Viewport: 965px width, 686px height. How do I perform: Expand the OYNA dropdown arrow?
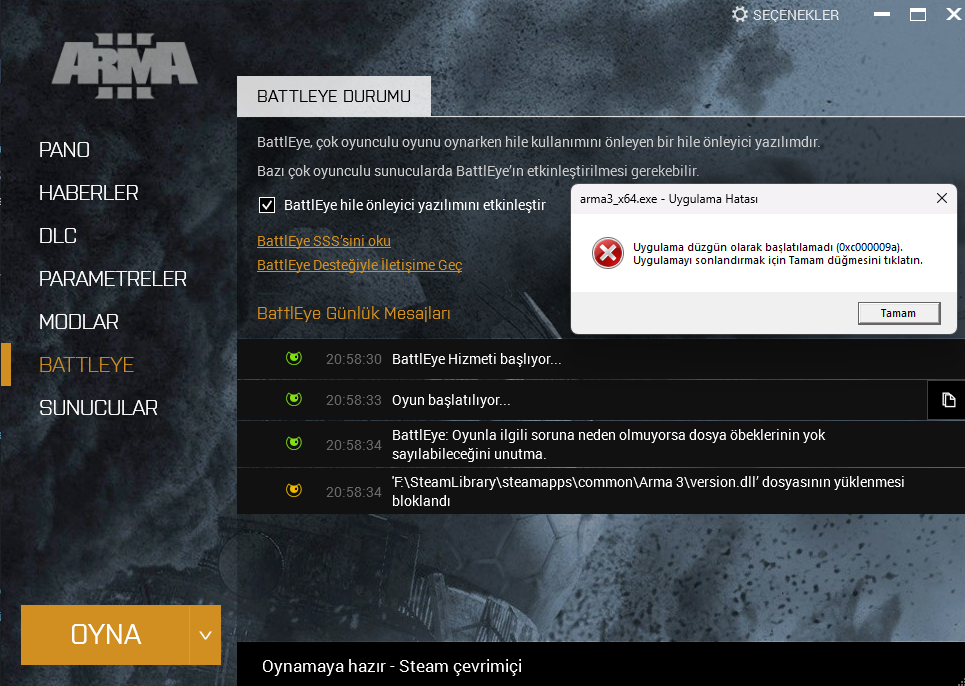[206, 635]
